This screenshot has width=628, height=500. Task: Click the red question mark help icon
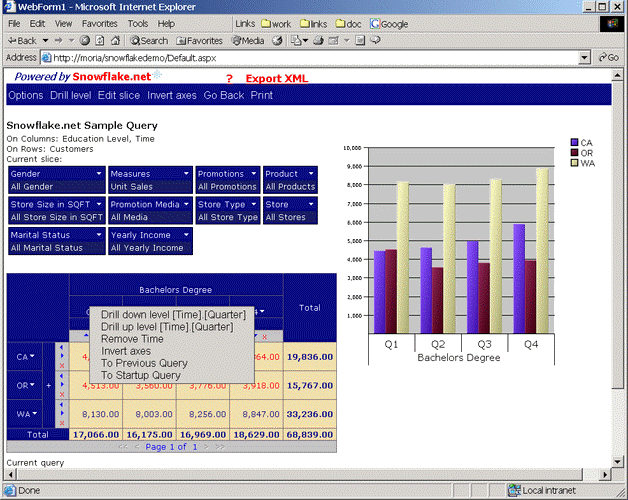tap(229, 79)
